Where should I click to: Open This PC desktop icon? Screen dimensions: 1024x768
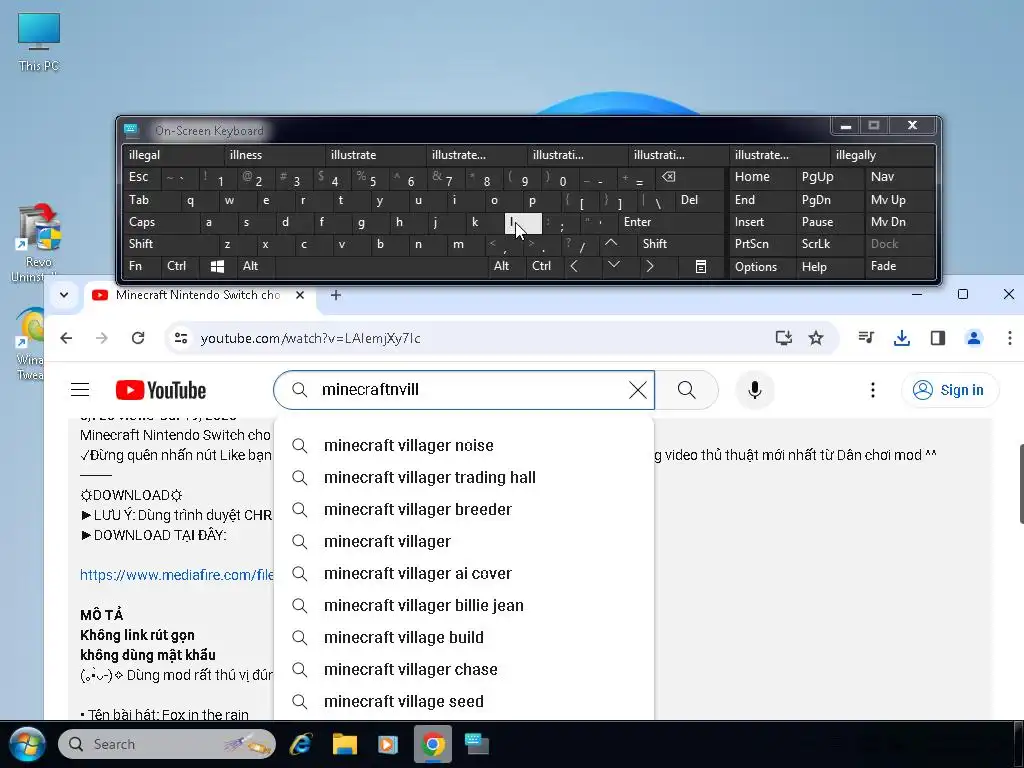(39, 42)
